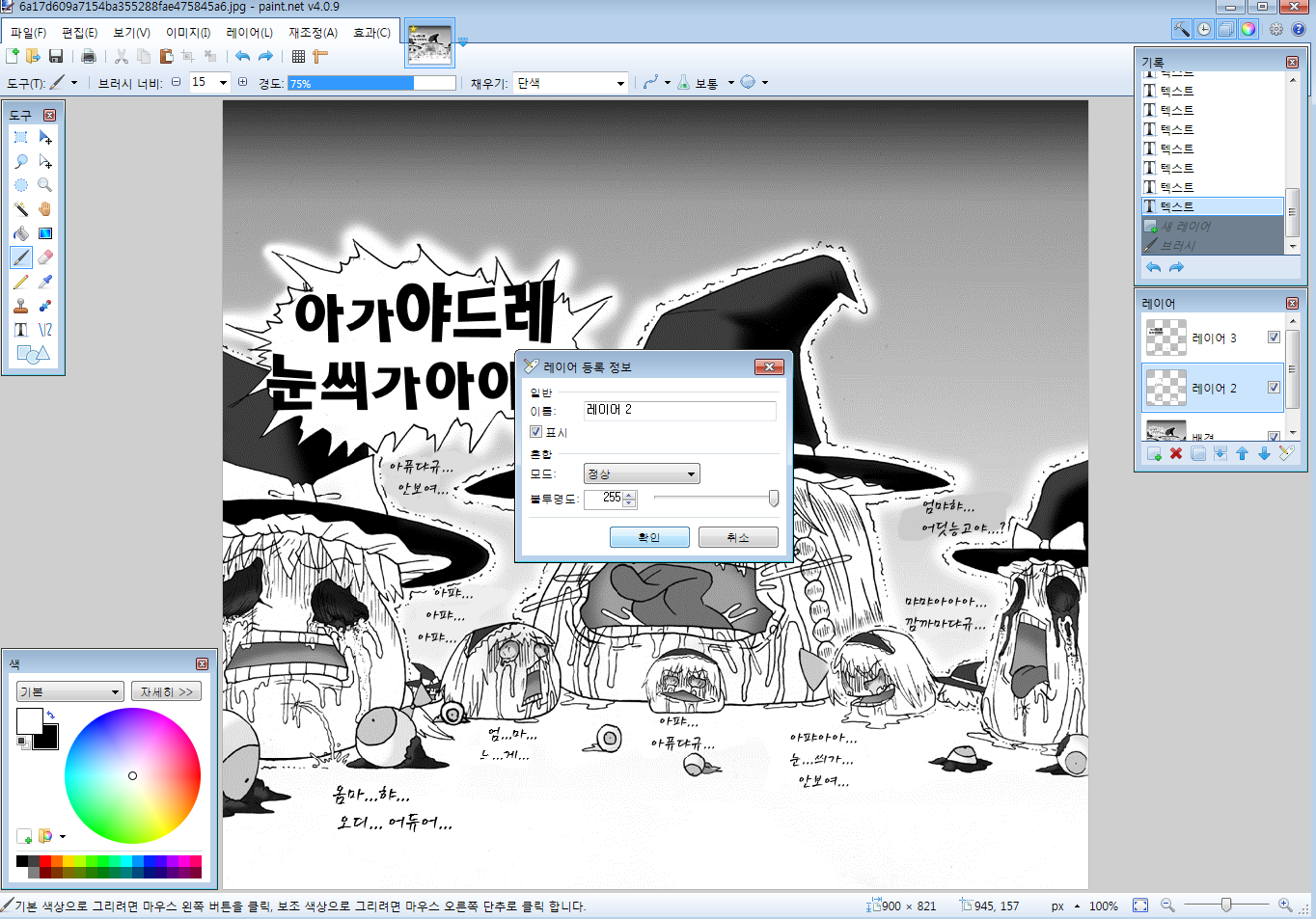Open the 이미지(I) menu
Viewport: 1316px width, 919px height.
click(x=188, y=33)
